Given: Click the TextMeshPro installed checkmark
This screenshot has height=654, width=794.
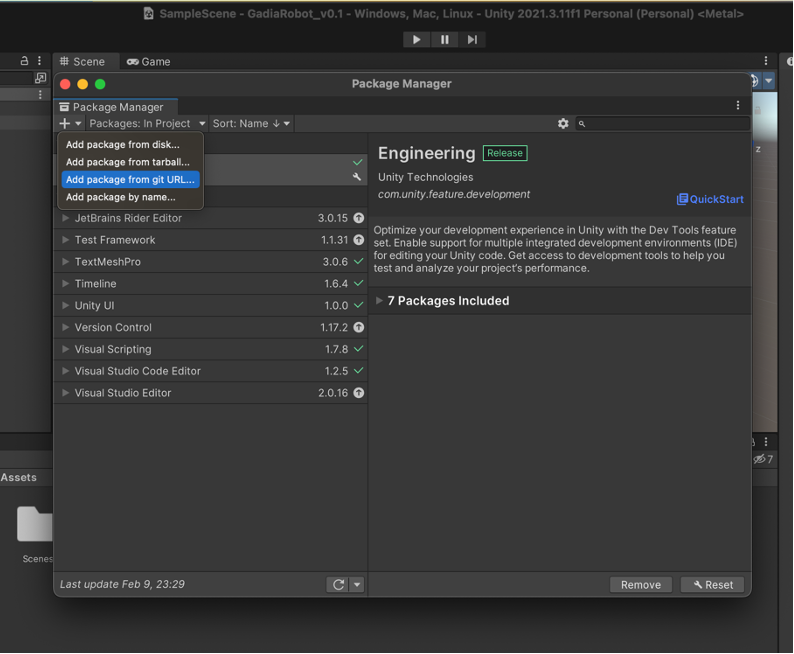Looking at the screenshot, I should click(359, 261).
